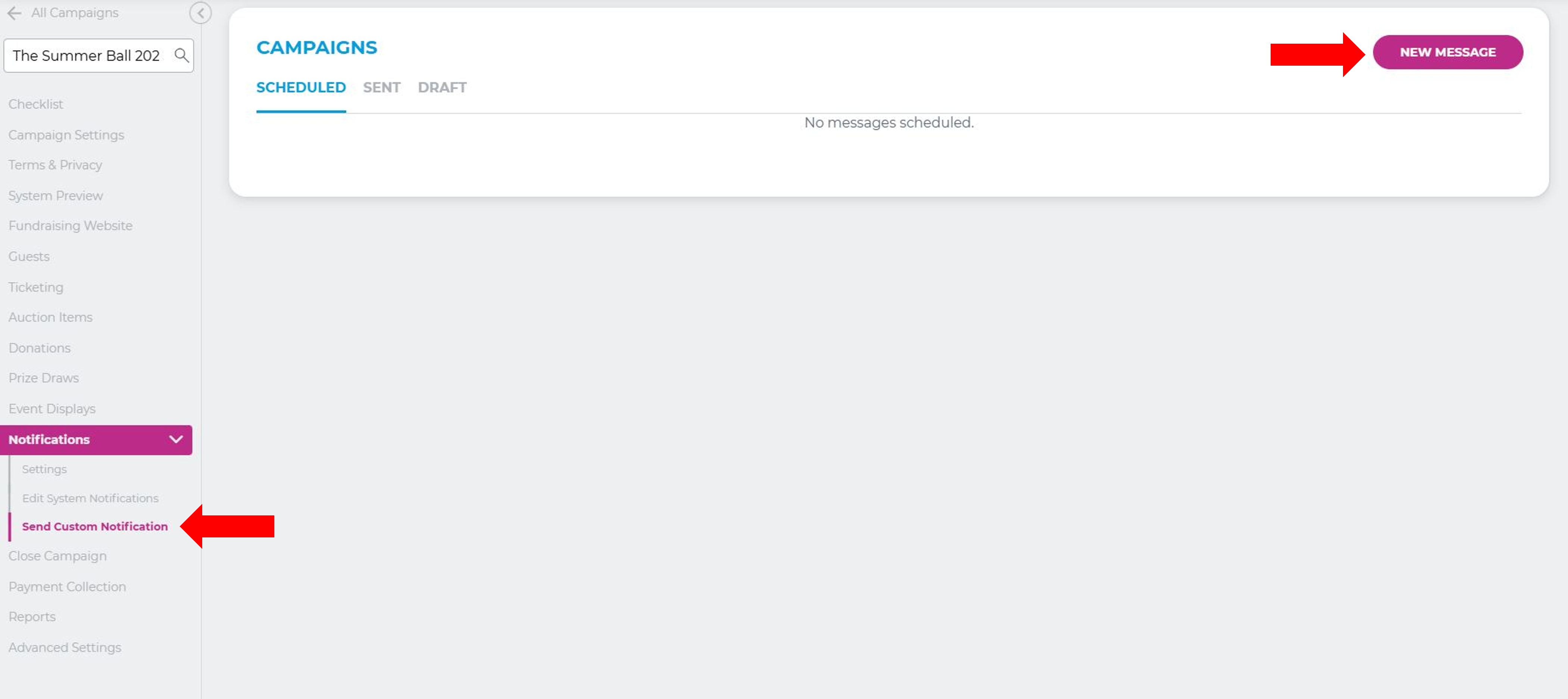This screenshot has width=1568, height=699.
Task: Open Edit System Notifications
Action: 90,497
